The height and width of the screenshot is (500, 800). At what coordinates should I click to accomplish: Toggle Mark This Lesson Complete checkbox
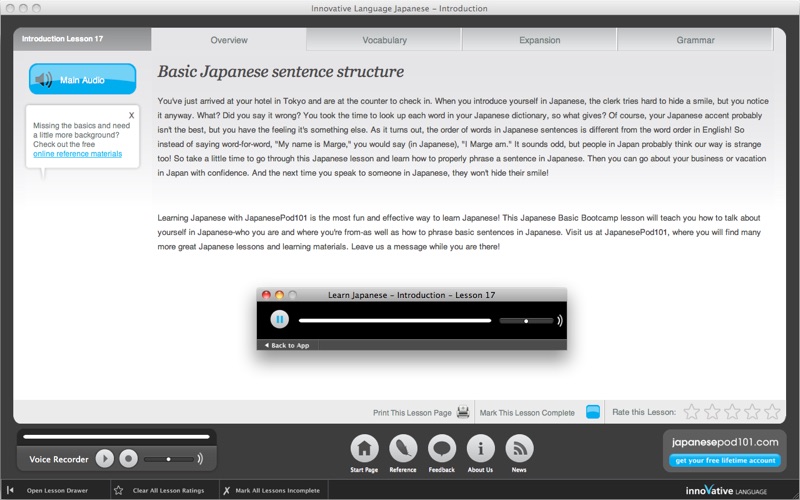593,412
